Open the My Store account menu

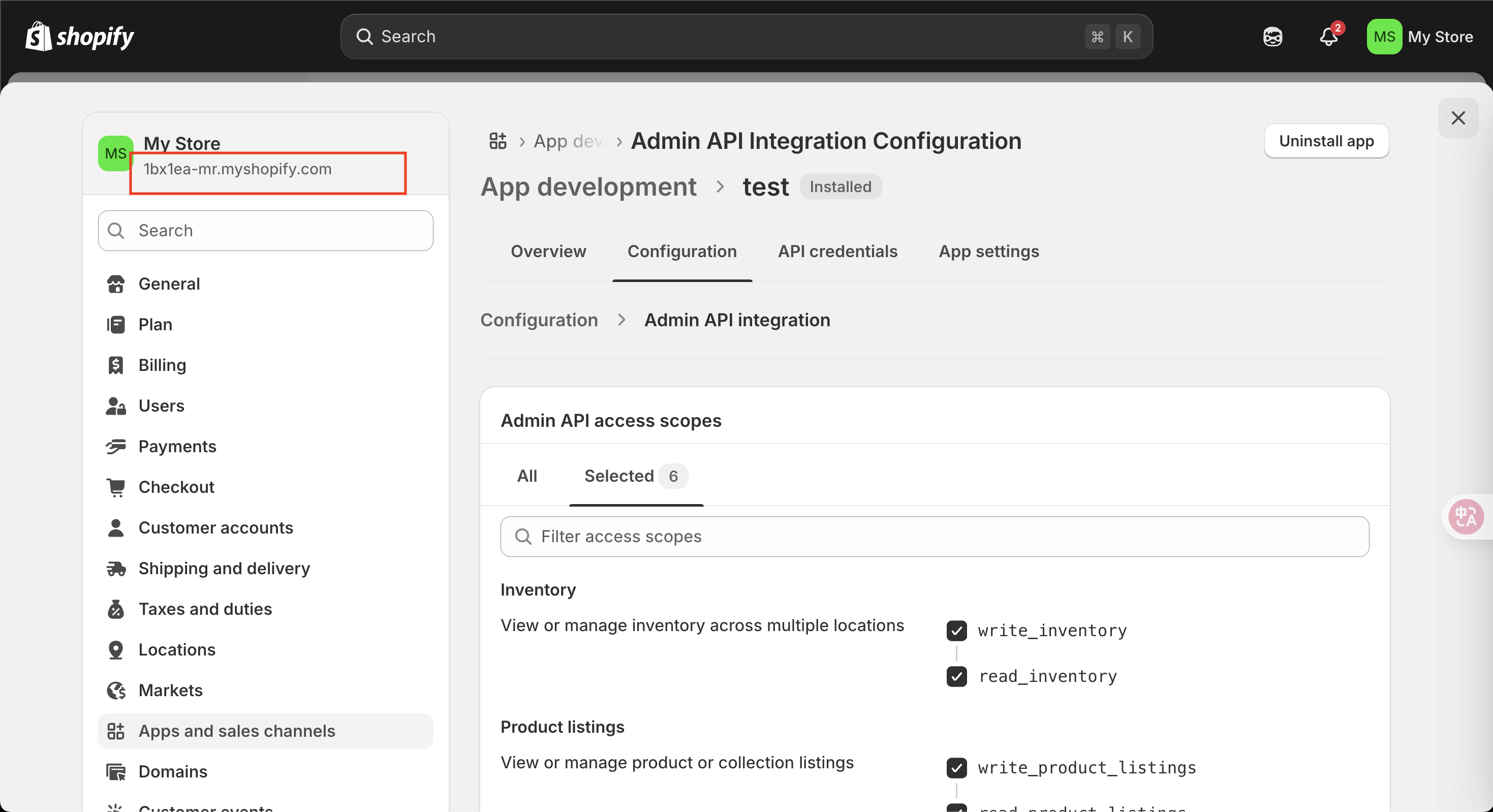point(1420,37)
